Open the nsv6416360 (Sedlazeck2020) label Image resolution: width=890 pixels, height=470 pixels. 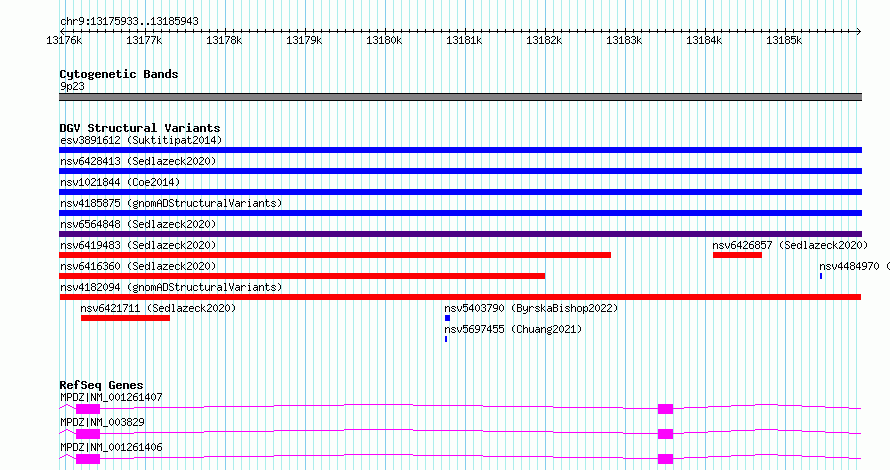pyautogui.click(x=138, y=266)
